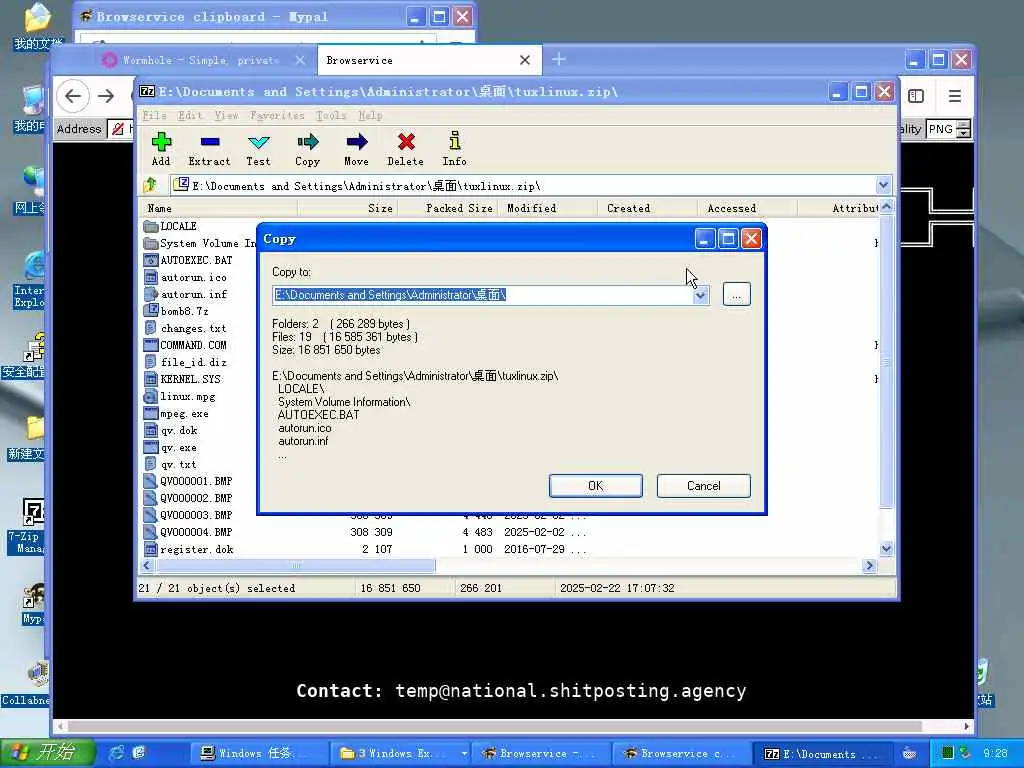Image resolution: width=1024 pixels, height=768 pixels.
Task: Select KERNEL.SYS in the file list
Action: pos(182,379)
